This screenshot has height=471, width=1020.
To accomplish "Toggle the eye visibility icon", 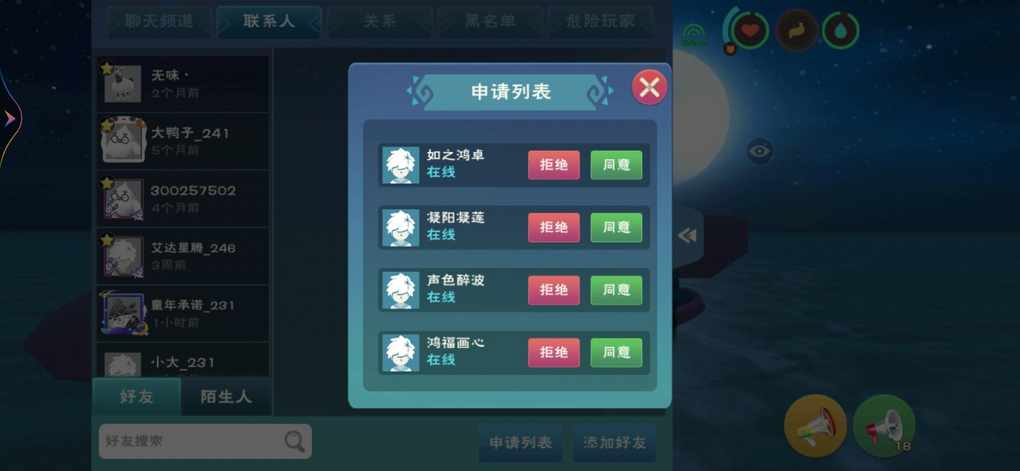I will (x=759, y=152).
